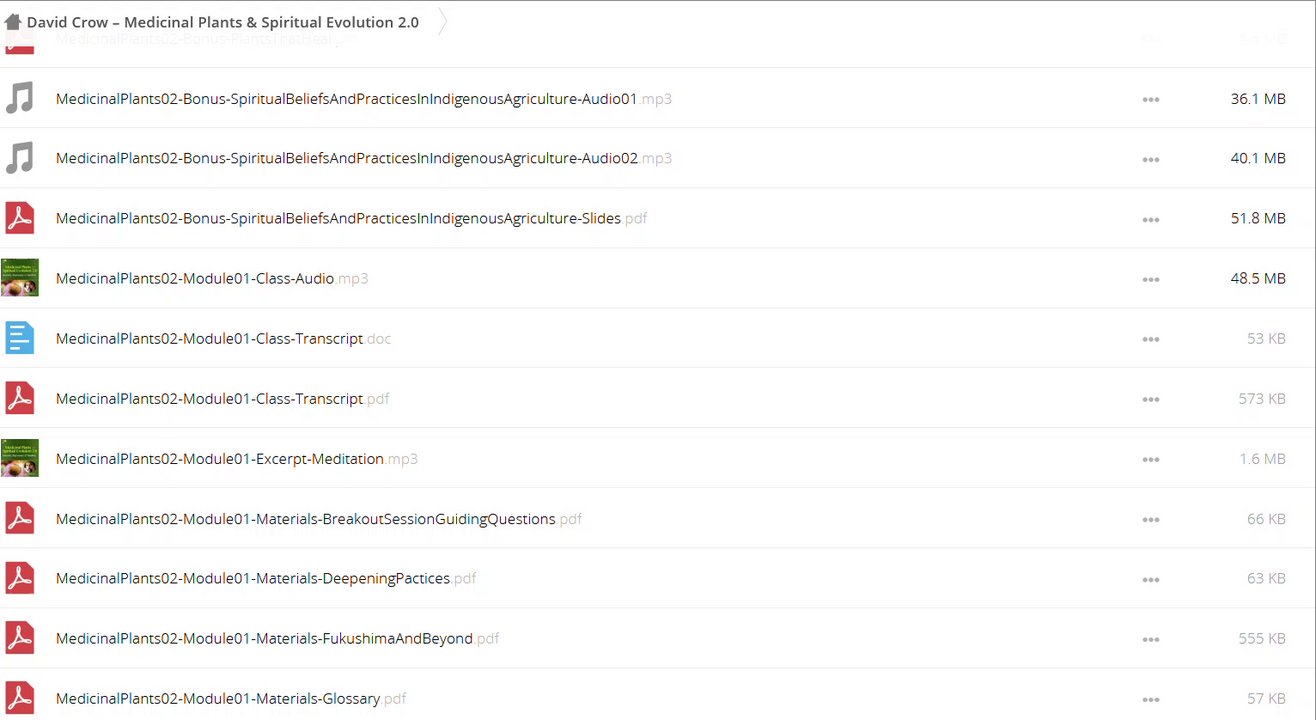Click PDF icon of IndigenousAgriculture-Slides file
This screenshot has height=720, width=1316.
[x=20, y=218]
